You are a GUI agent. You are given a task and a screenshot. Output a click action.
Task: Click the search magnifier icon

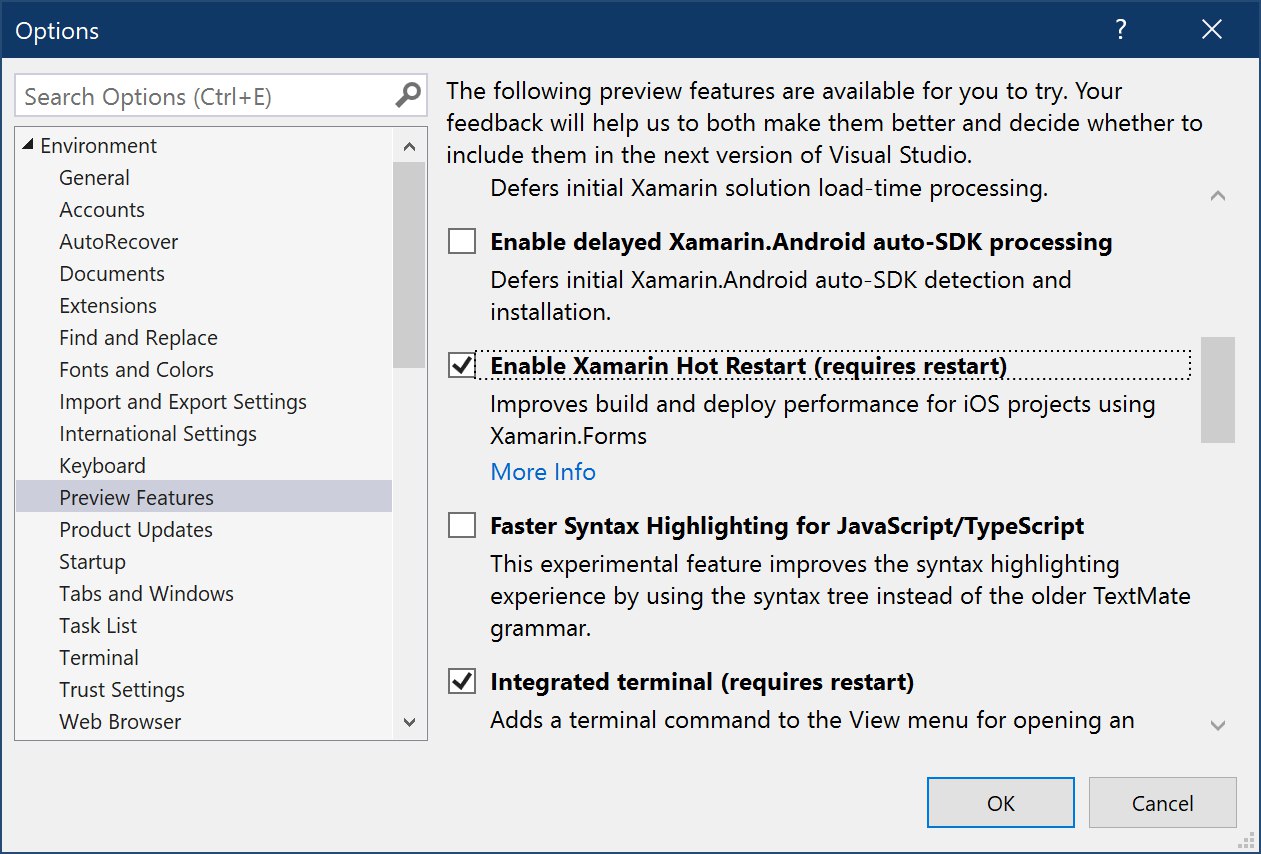point(408,96)
